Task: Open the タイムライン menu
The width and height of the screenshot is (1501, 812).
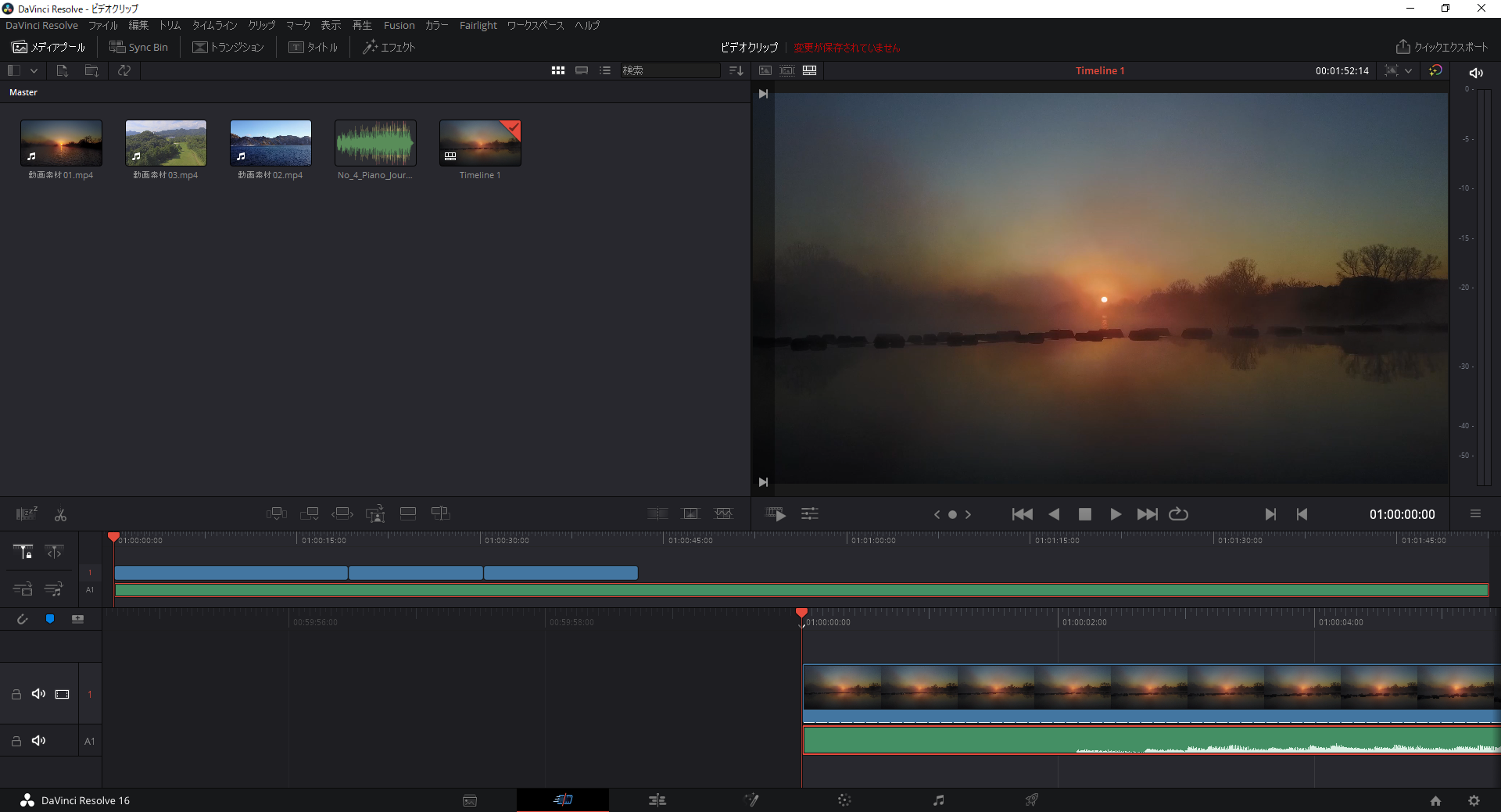Action: 214,25
